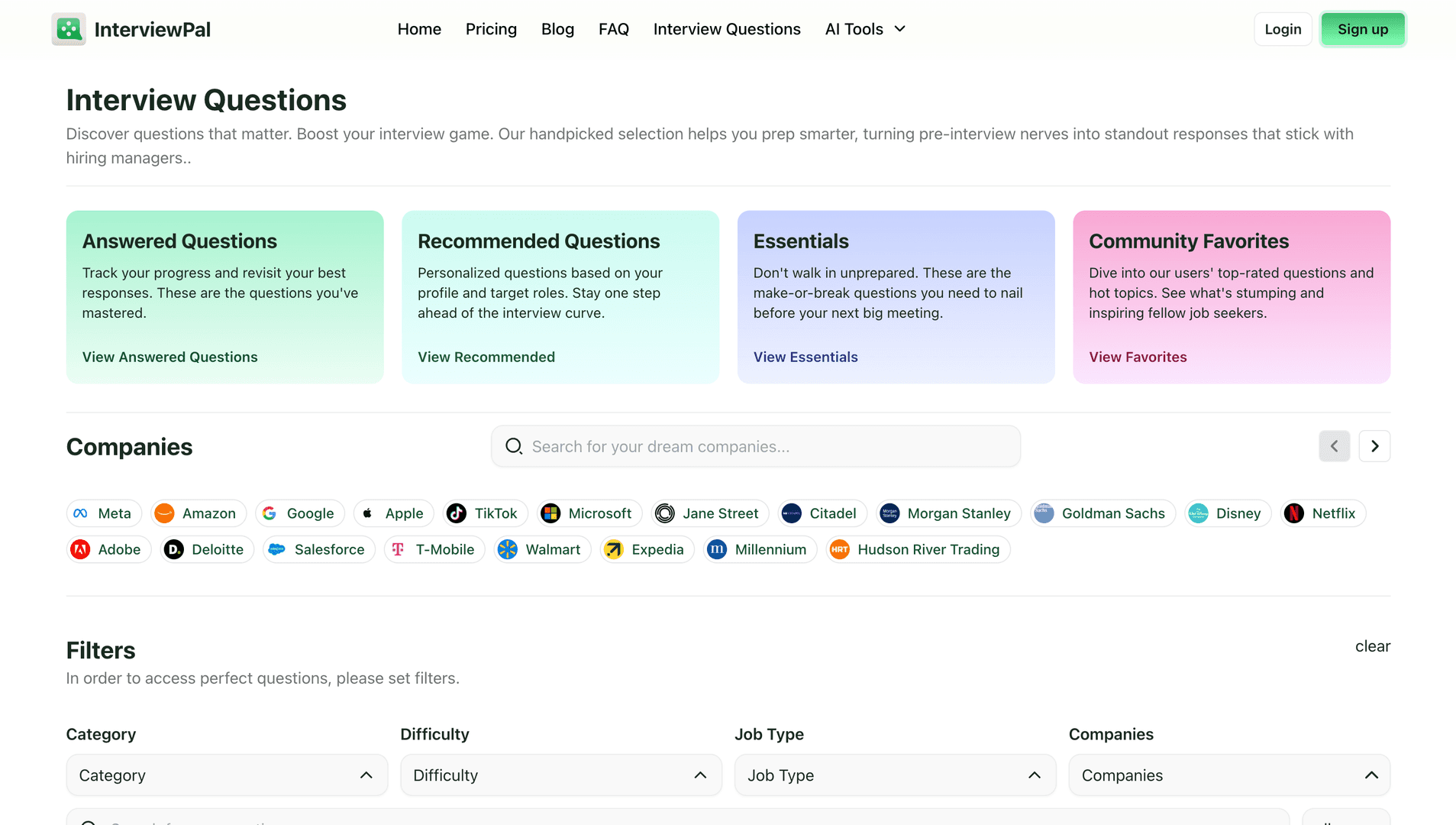This screenshot has width=1456, height=825.
Task: Open the Category filter dropdown
Action: coord(227,775)
